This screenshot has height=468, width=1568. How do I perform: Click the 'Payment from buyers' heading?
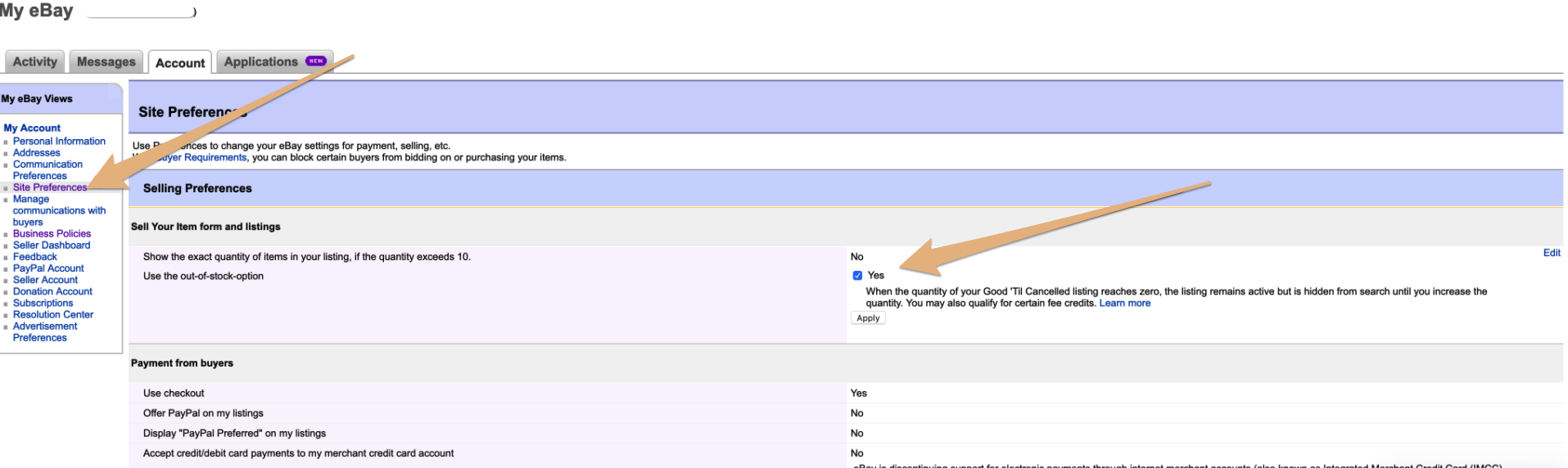[182, 363]
